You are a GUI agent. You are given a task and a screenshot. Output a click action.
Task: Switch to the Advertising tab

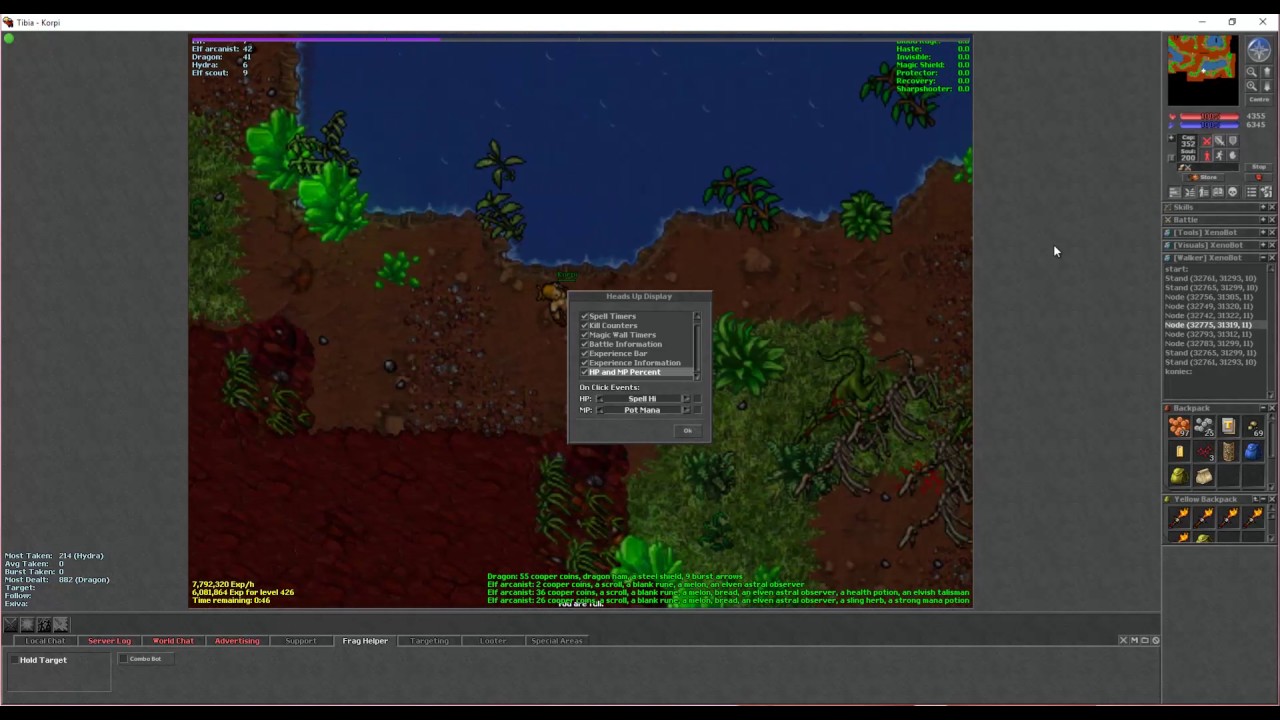tap(237, 641)
